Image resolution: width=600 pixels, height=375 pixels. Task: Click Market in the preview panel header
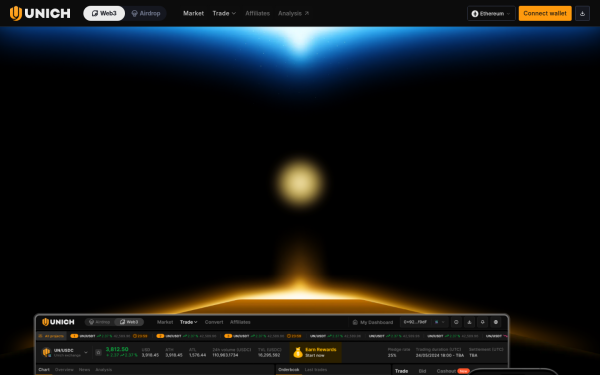(x=165, y=322)
